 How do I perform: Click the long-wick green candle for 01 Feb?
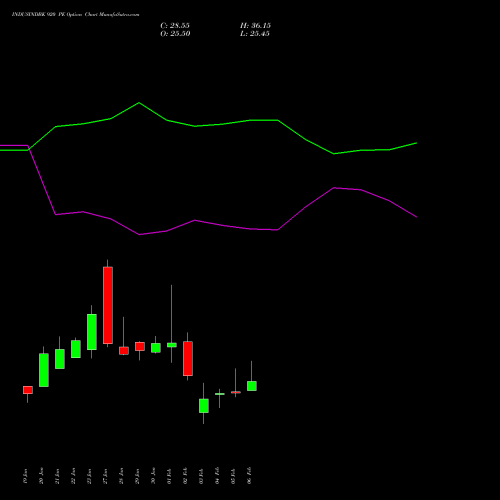tap(172, 345)
